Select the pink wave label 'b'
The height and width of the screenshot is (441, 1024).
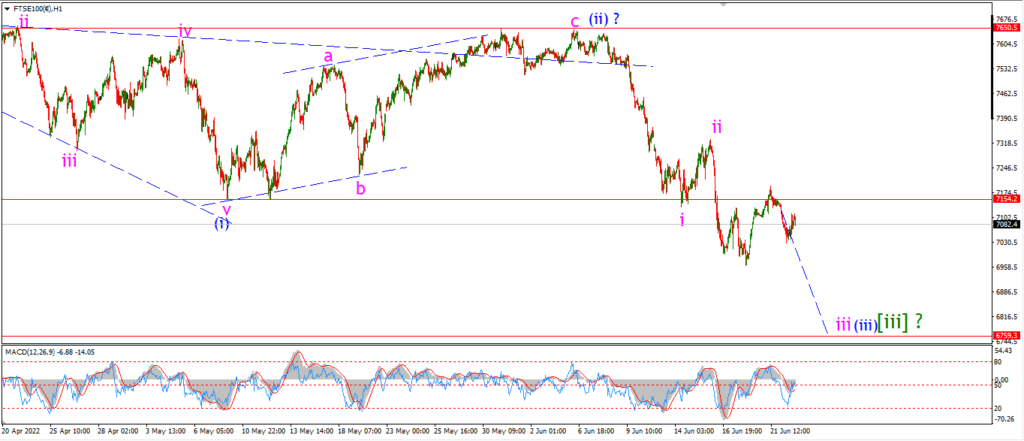click(x=360, y=189)
